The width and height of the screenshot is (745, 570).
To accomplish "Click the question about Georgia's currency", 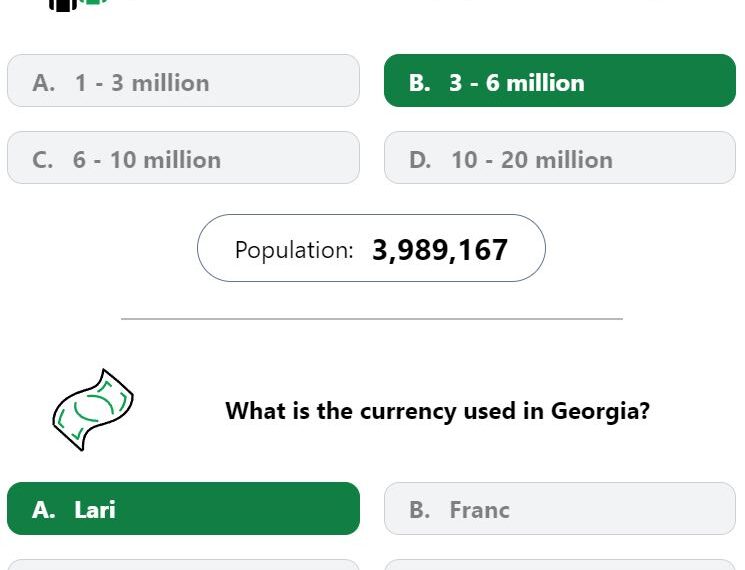I will 437,411.
